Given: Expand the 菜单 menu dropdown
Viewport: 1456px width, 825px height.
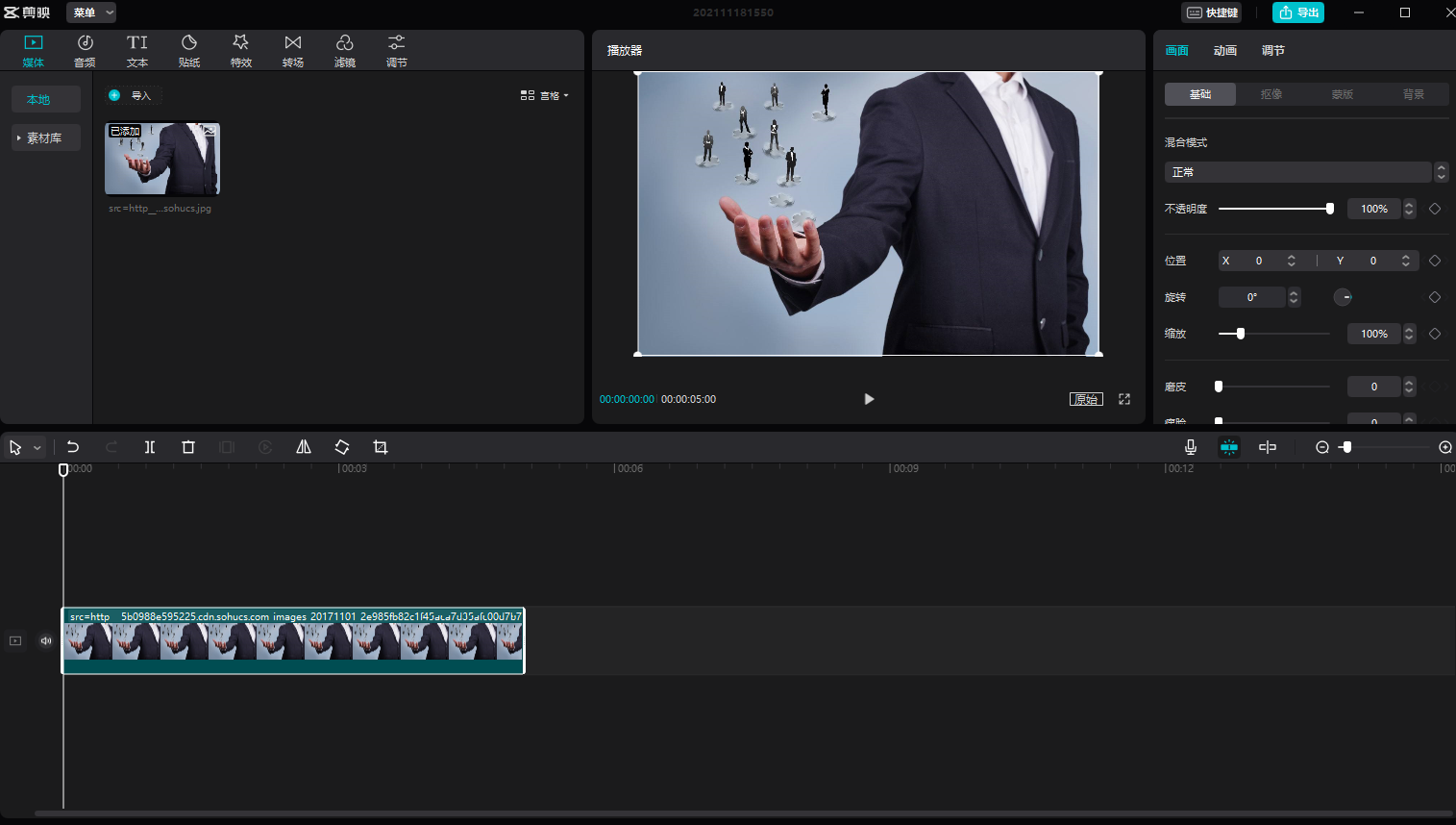Looking at the screenshot, I should [x=92, y=12].
